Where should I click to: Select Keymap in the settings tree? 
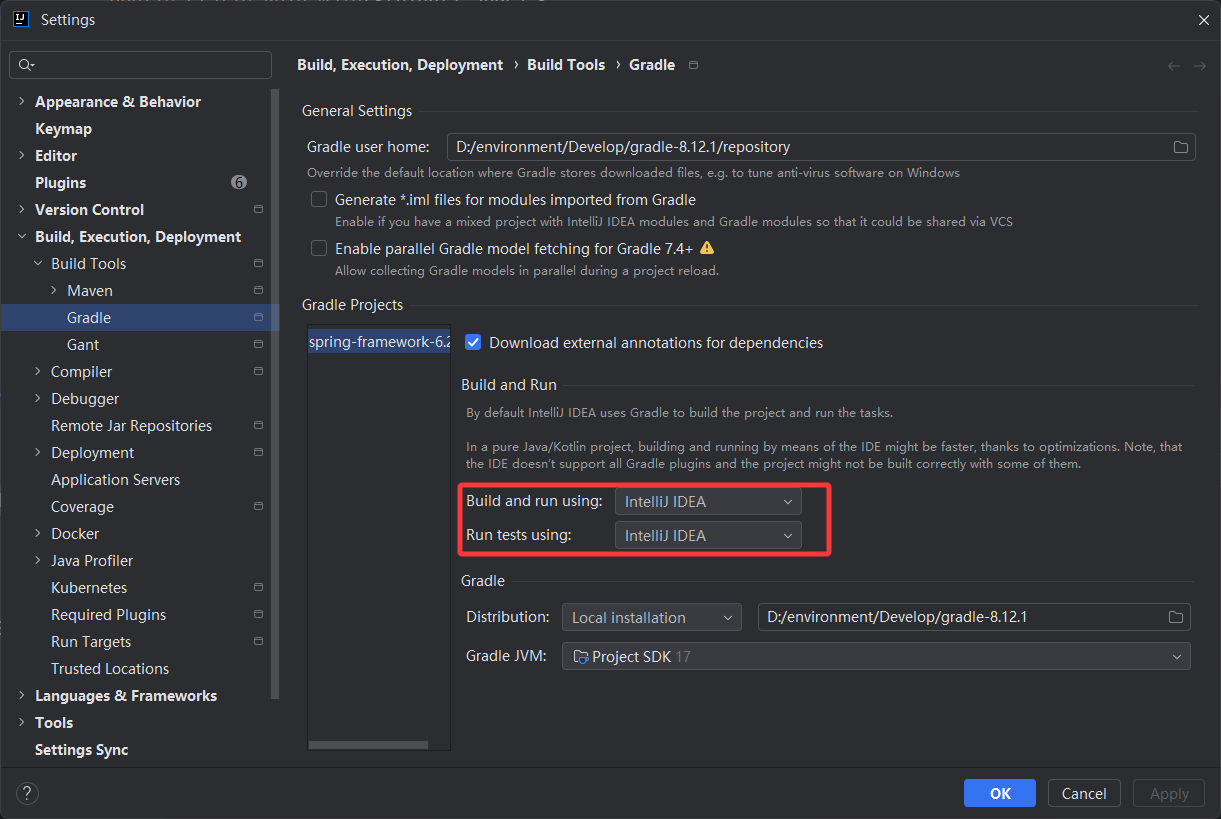[63, 129]
